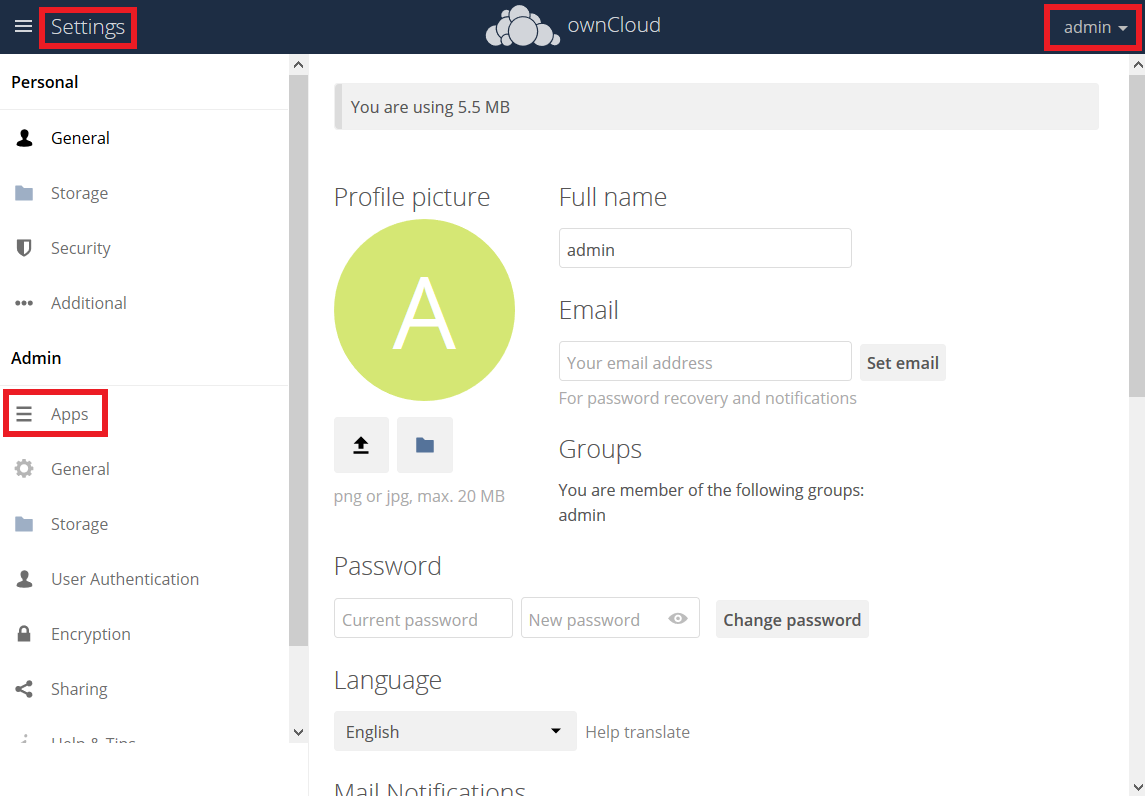Toggle new password visibility eye icon
1145x796 pixels.
click(x=678, y=619)
